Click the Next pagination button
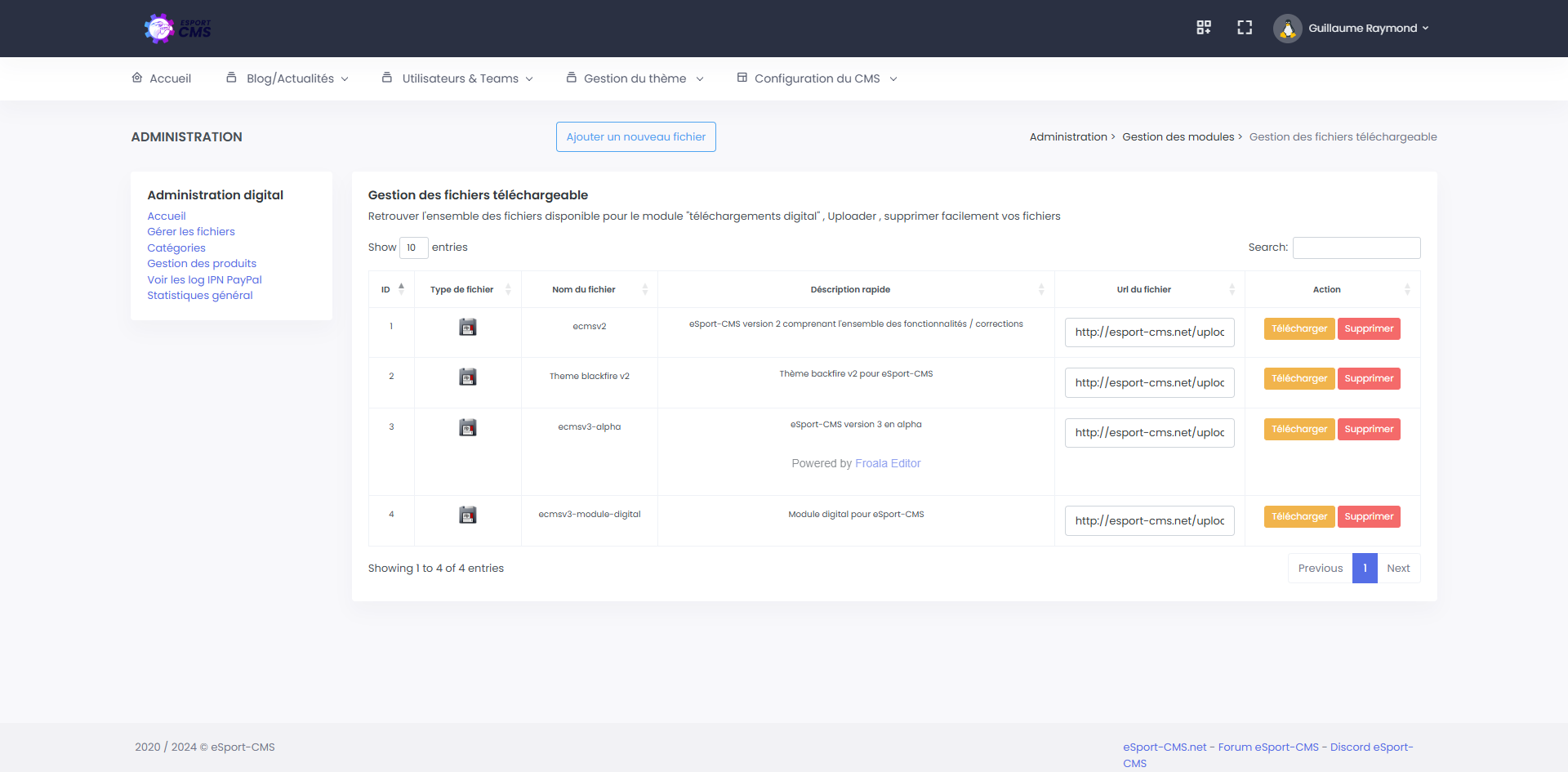 coord(1398,569)
